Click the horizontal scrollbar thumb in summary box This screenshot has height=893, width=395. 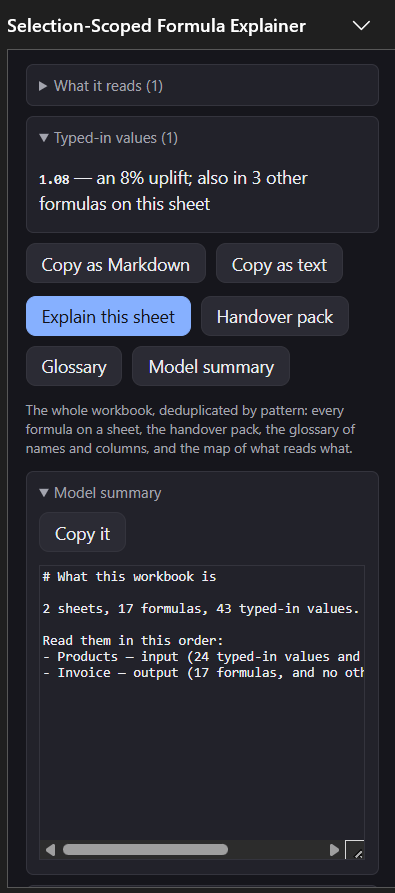click(x=145, y=850)
